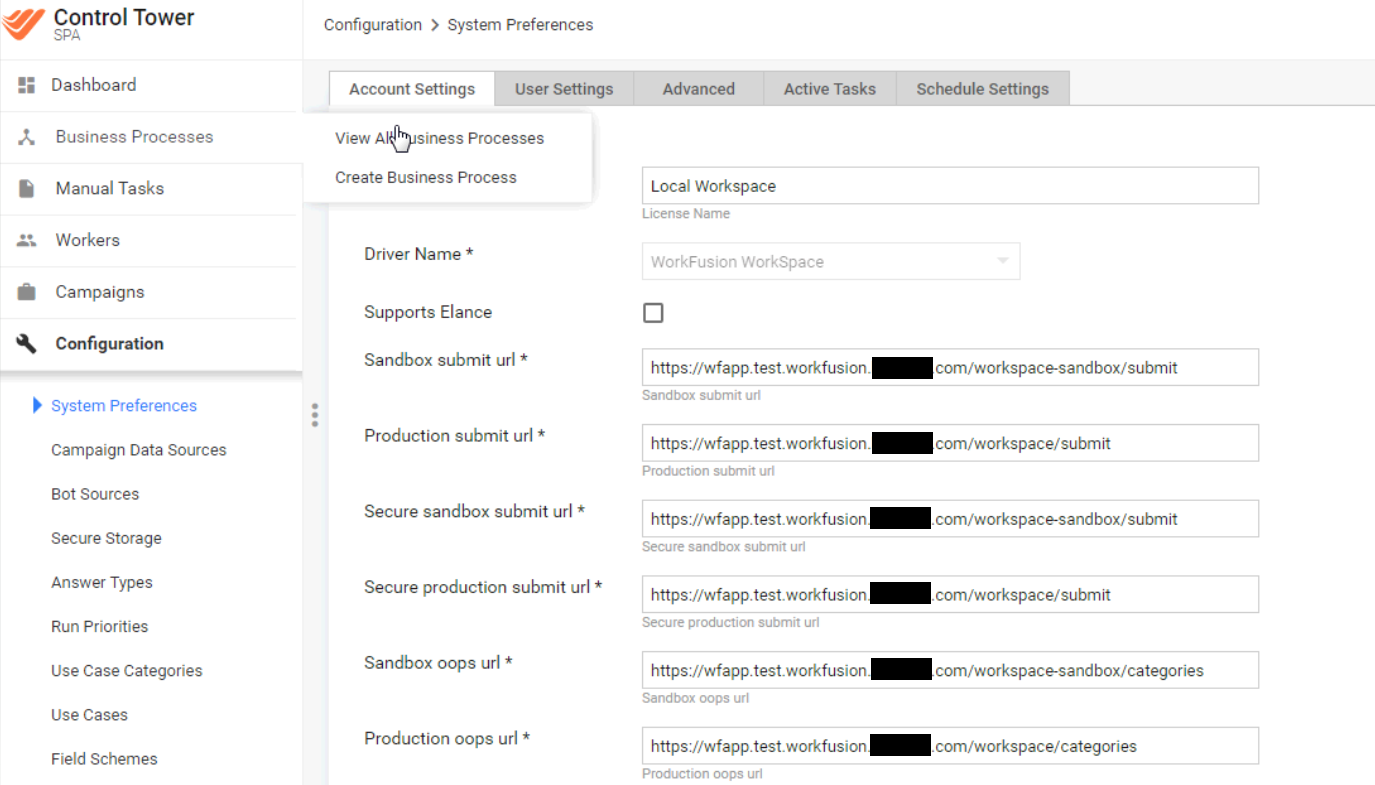Click the License Name input field
The width and height of the screenshot is (1375, 785).
[950, 186]
